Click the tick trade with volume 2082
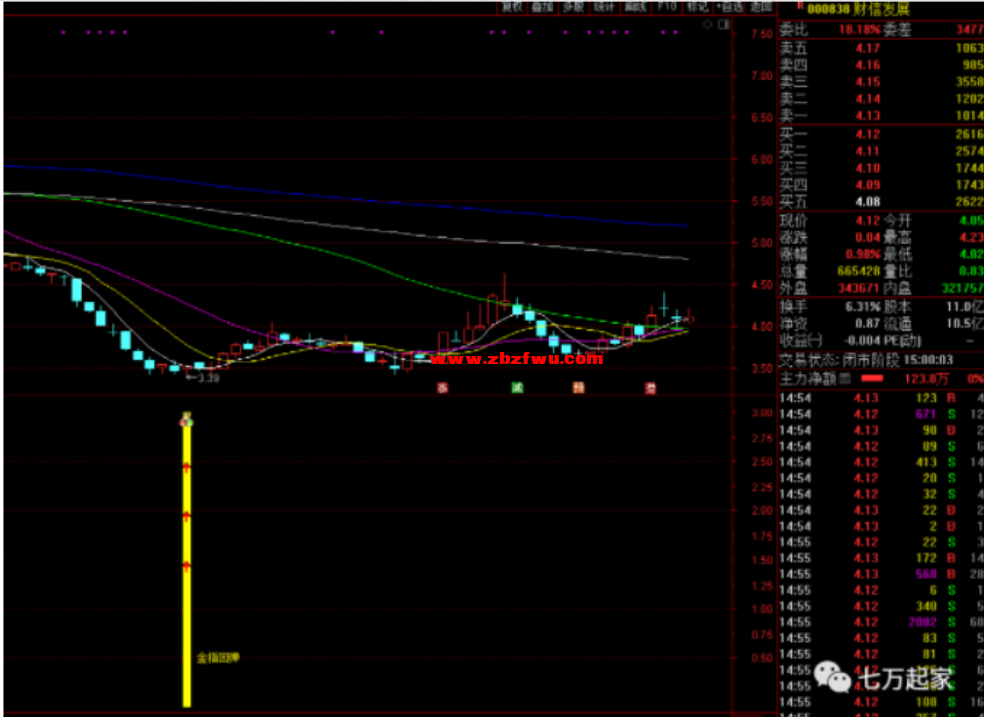 click(x=881, y=622)
